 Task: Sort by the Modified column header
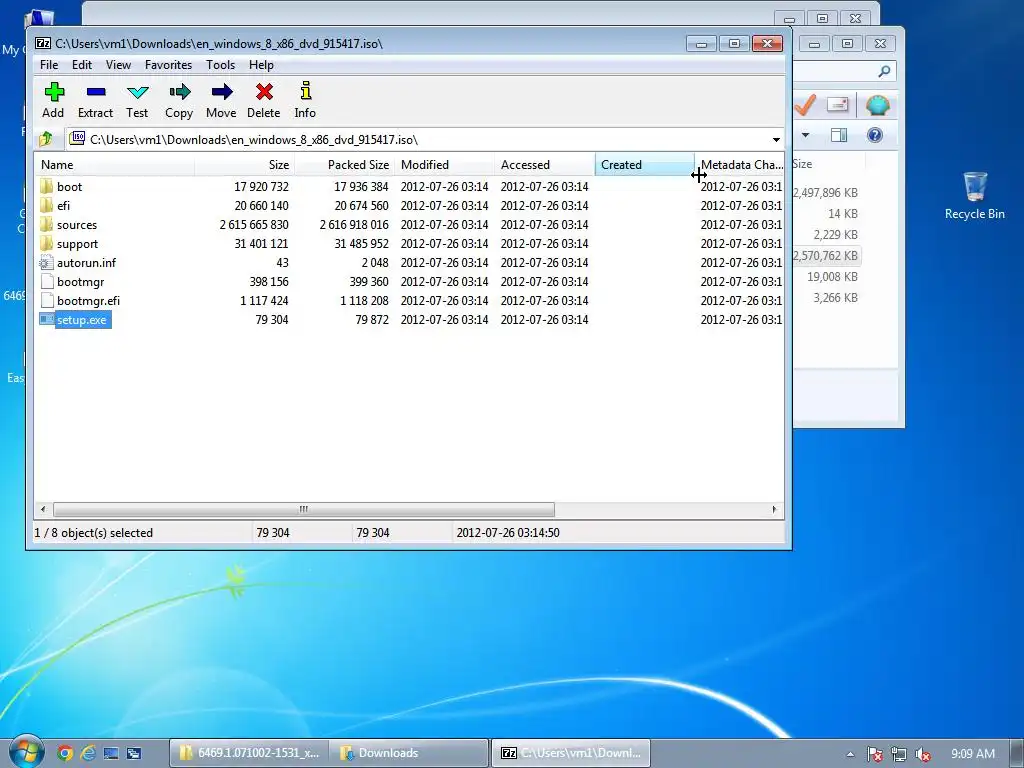click(444, 165)
